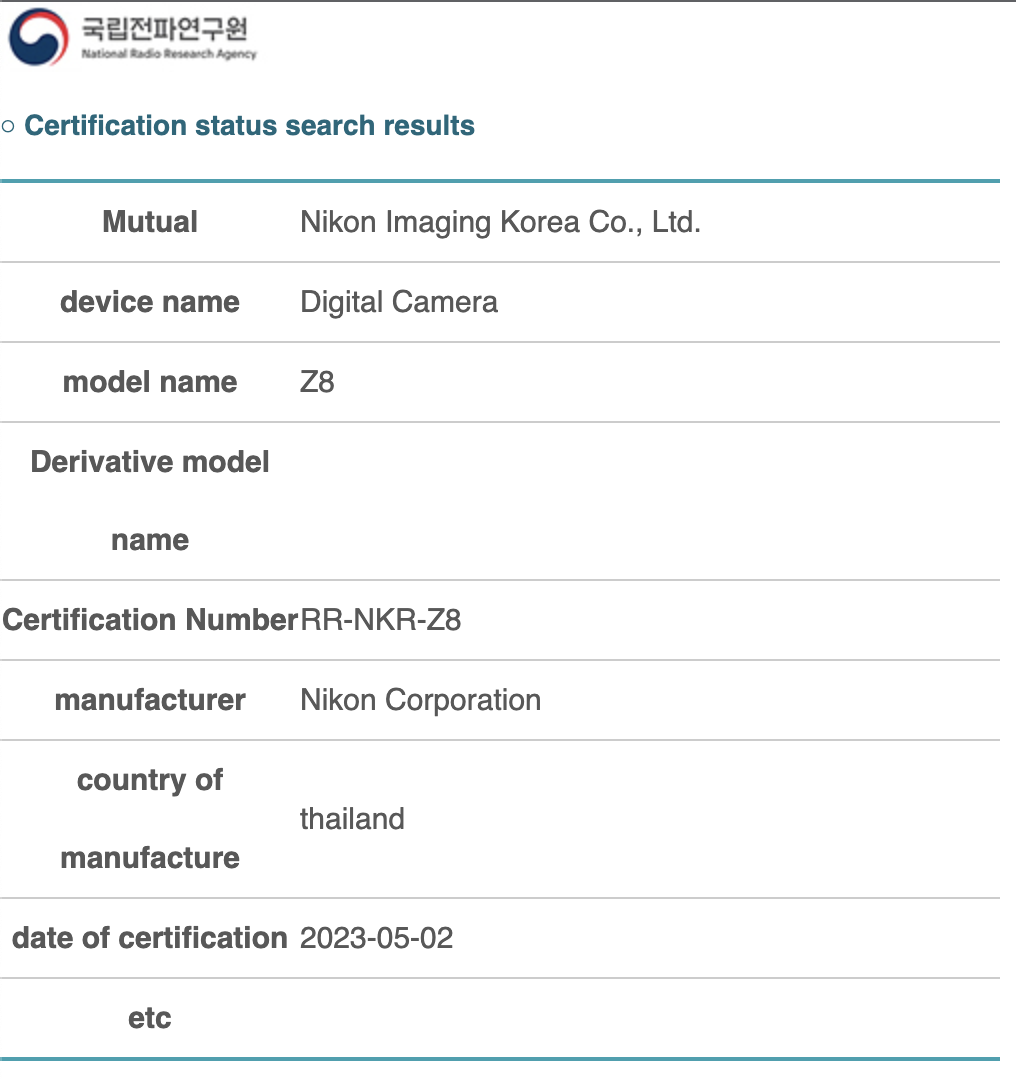Image resolution: width=1016 pixels, height=1080 pixels.
Task: Click the manufacturer row label
Action: point(150,700)
